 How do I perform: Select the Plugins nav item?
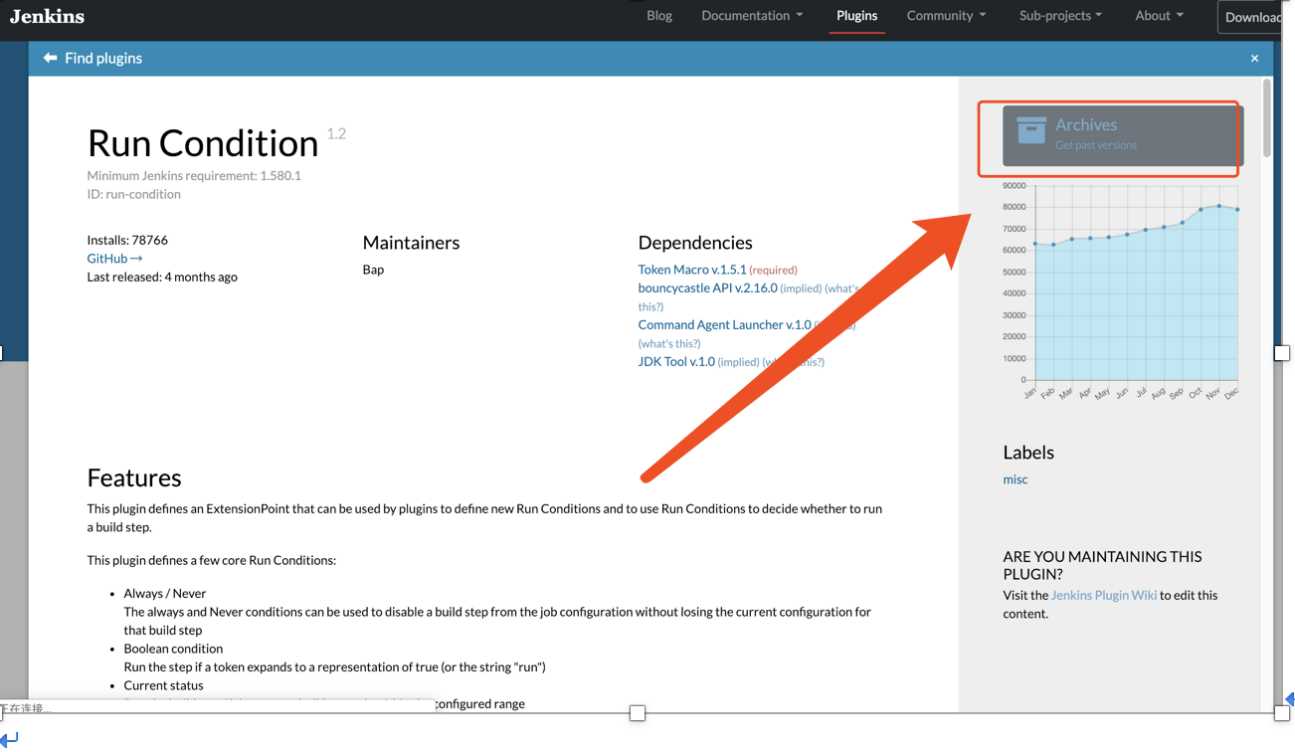click(857, 16)
